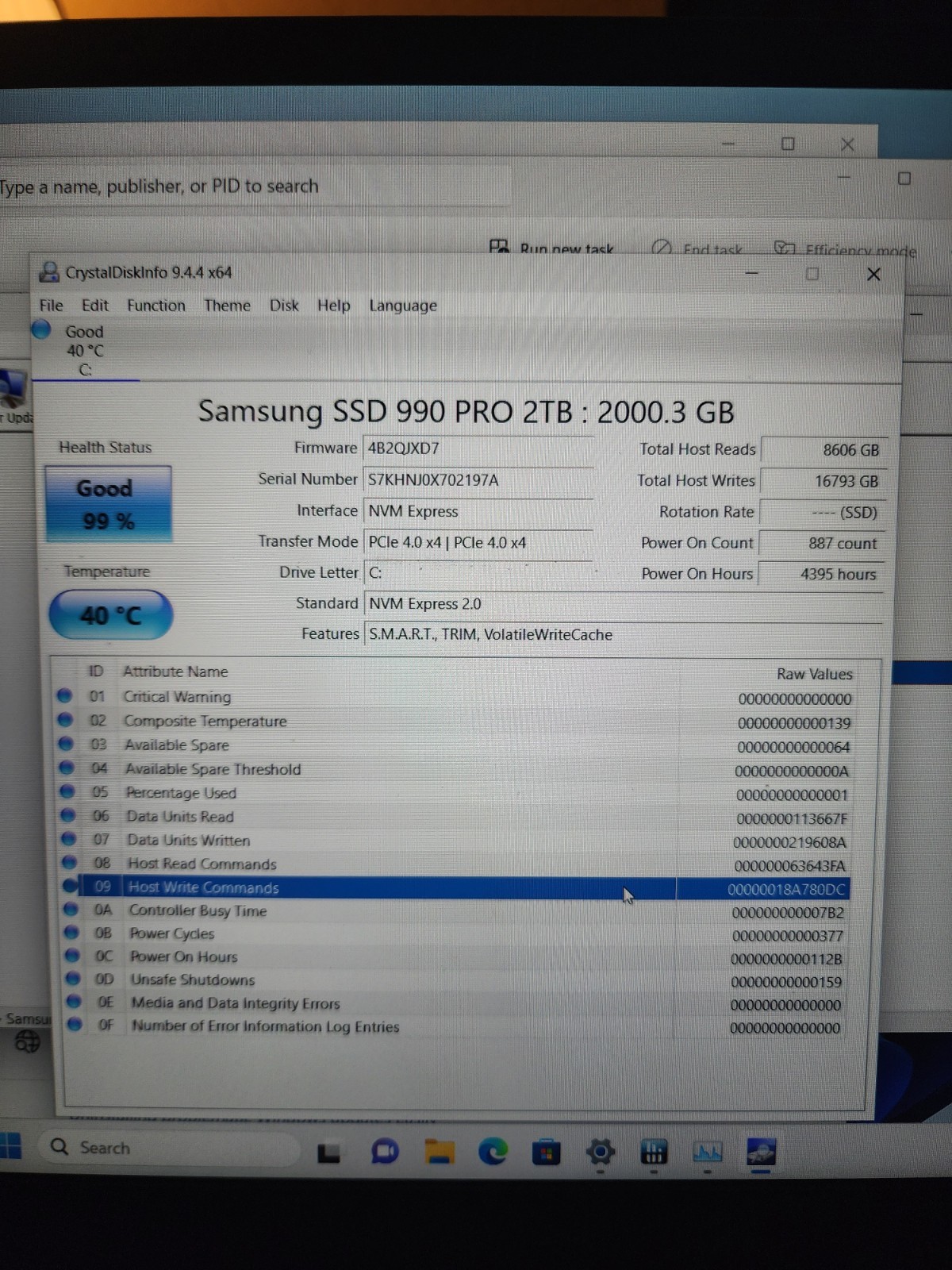Click the 40 °C temperature button
This screenshot has width=952, height=1270.
coord(110,615)
